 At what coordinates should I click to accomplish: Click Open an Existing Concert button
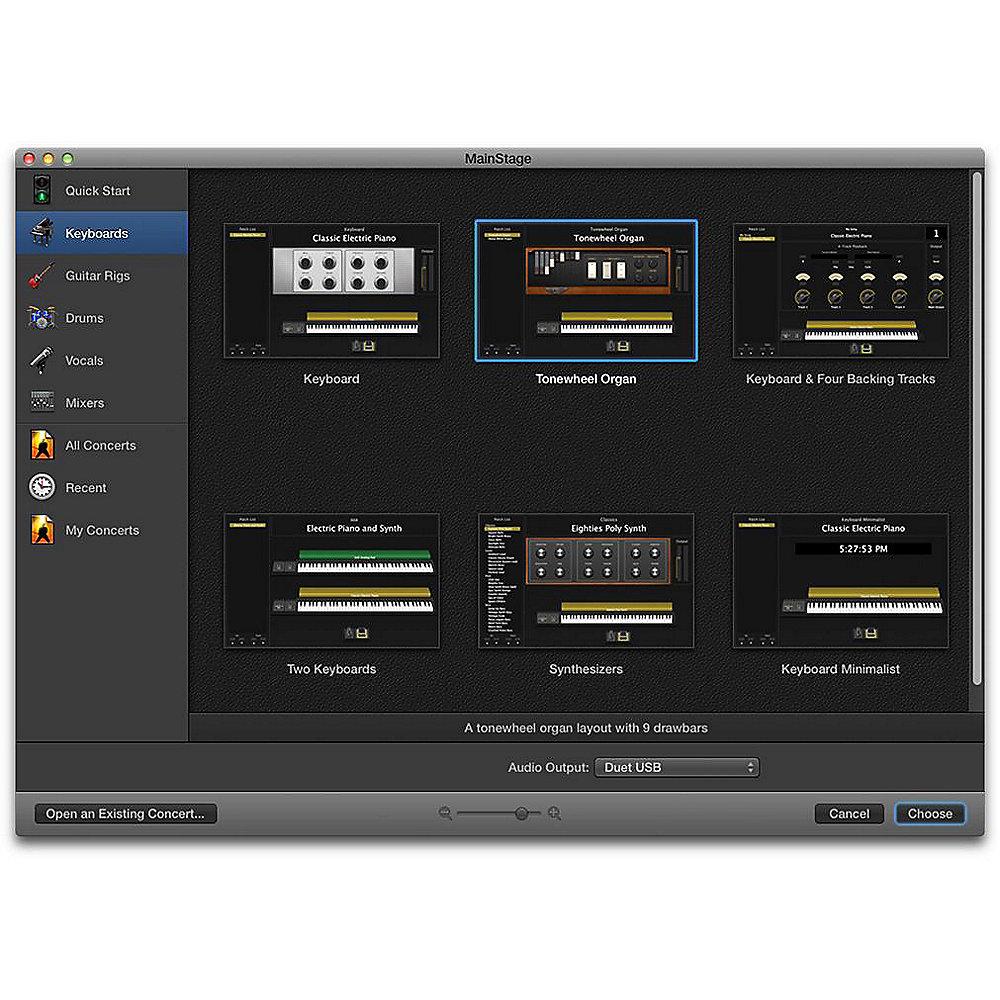pyautogui.click(x=126, y=813)
